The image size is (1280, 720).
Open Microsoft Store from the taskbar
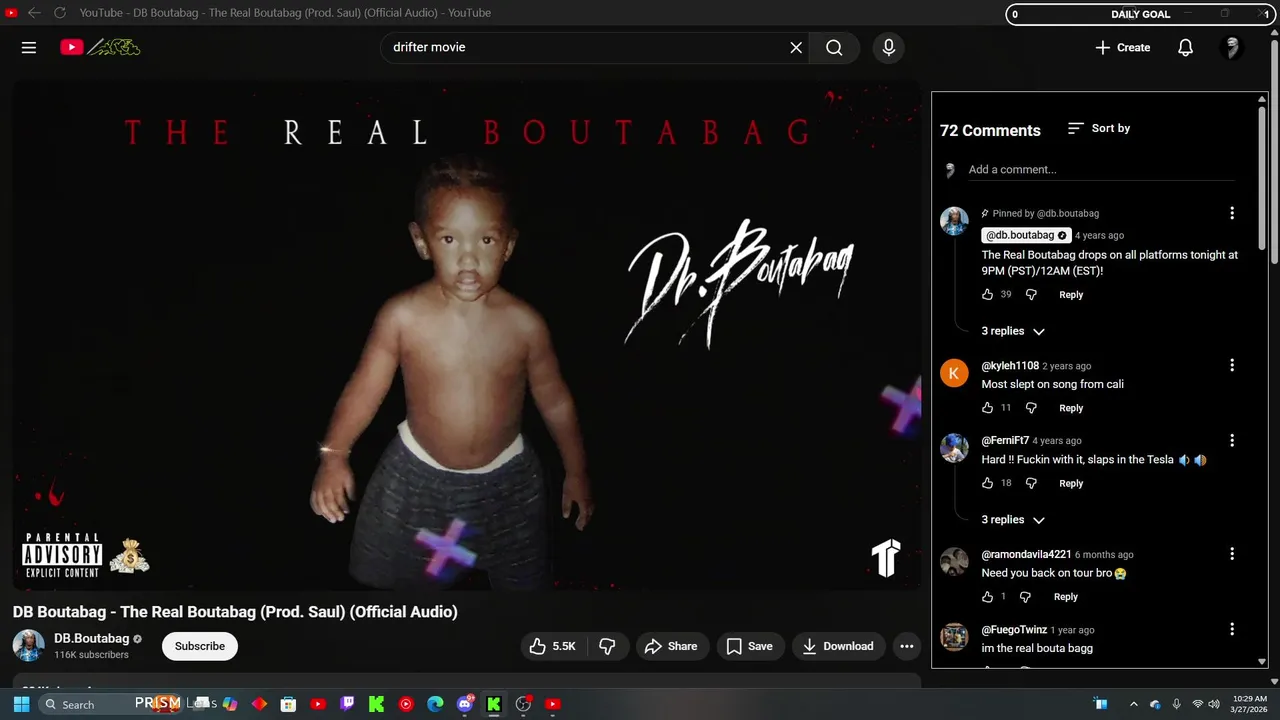click(288, 704)
